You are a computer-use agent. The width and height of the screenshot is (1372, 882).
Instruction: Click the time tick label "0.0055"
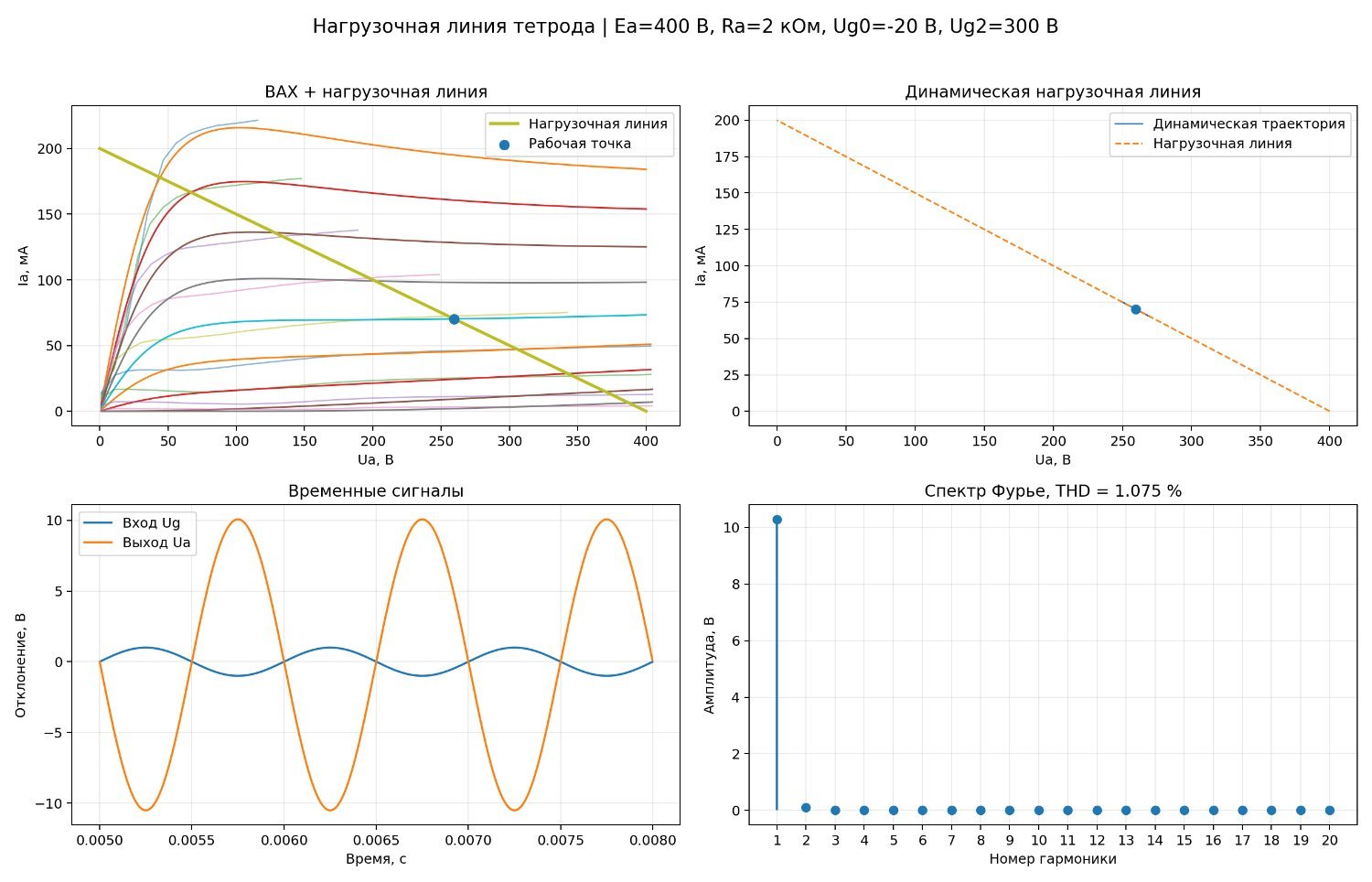192,840
